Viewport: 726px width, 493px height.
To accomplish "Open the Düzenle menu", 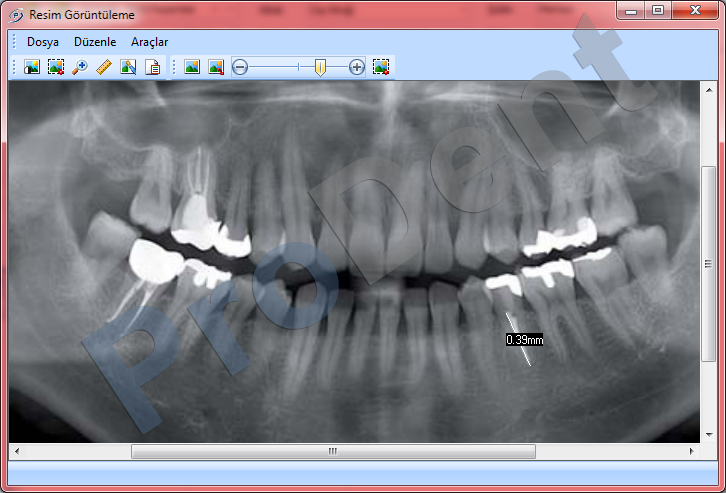I will point(95,42).
